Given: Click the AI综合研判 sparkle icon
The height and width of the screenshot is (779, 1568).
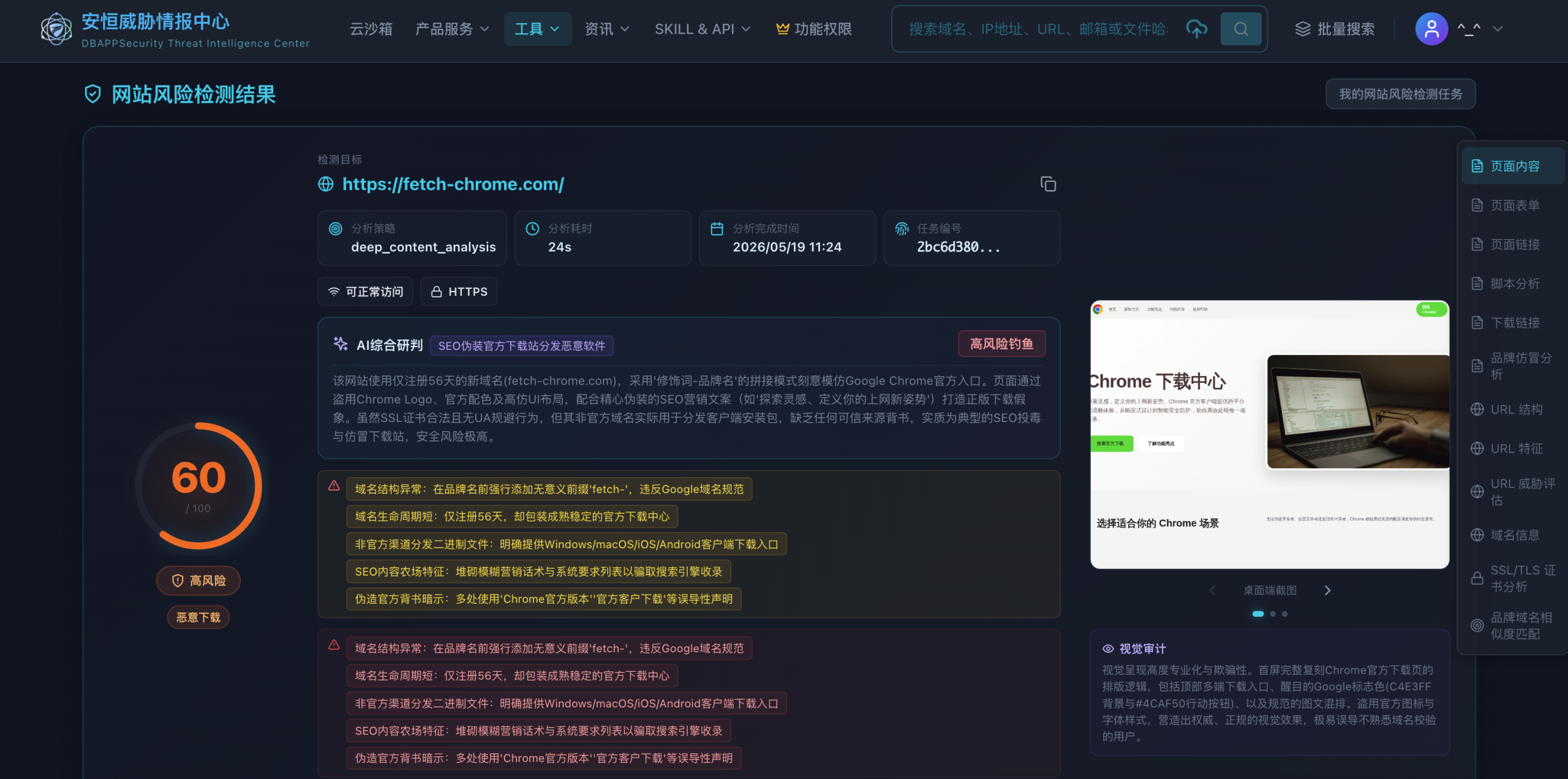Looking at the screenshot, I should point(341,344).
